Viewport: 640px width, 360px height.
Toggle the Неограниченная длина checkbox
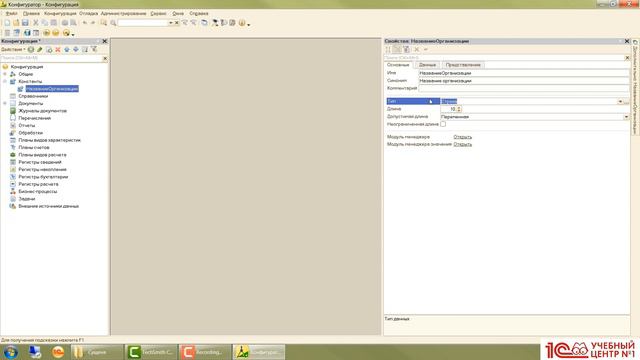[x=443, y=124]
